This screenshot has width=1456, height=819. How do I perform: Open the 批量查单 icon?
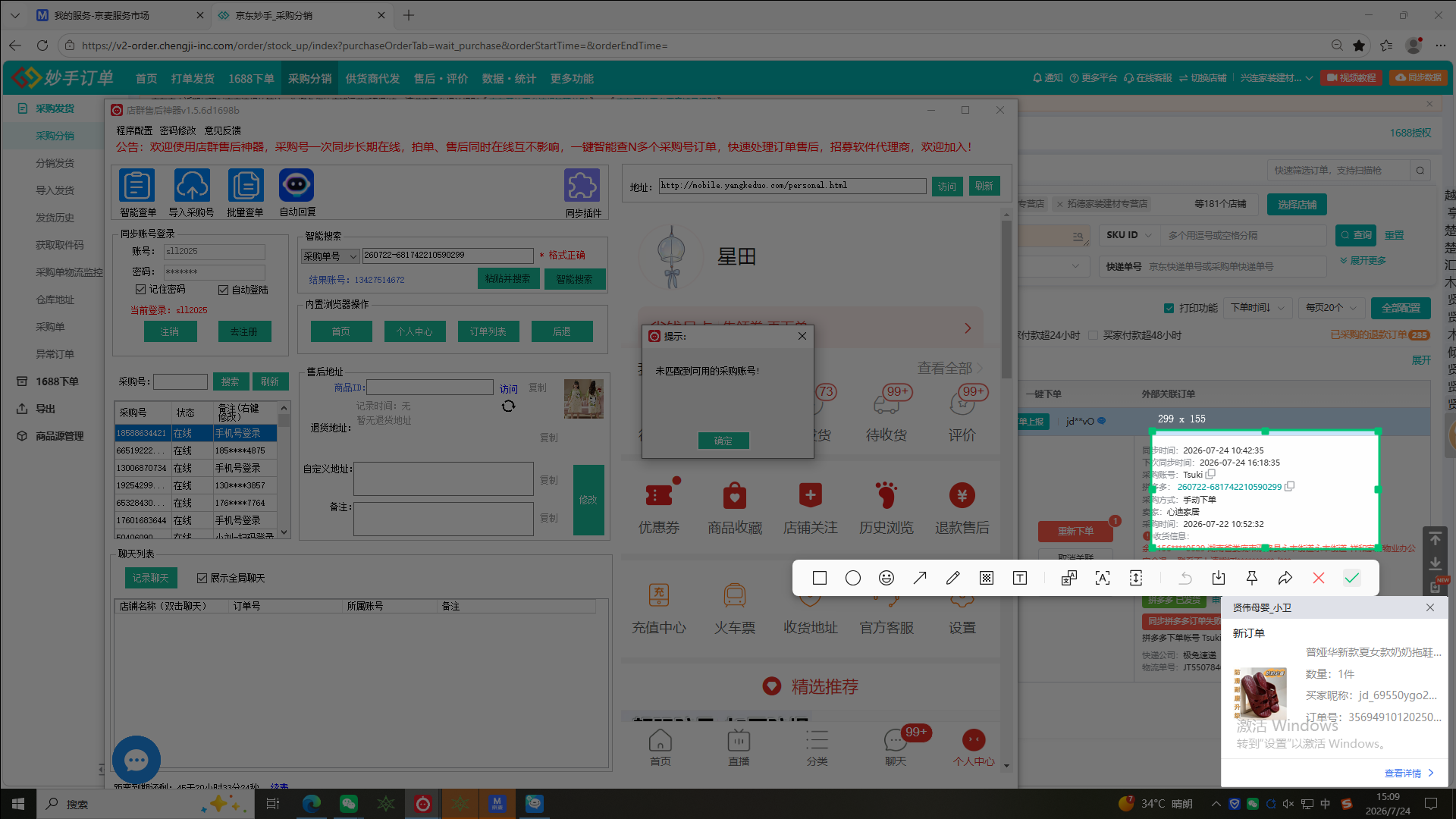[246, 186]
